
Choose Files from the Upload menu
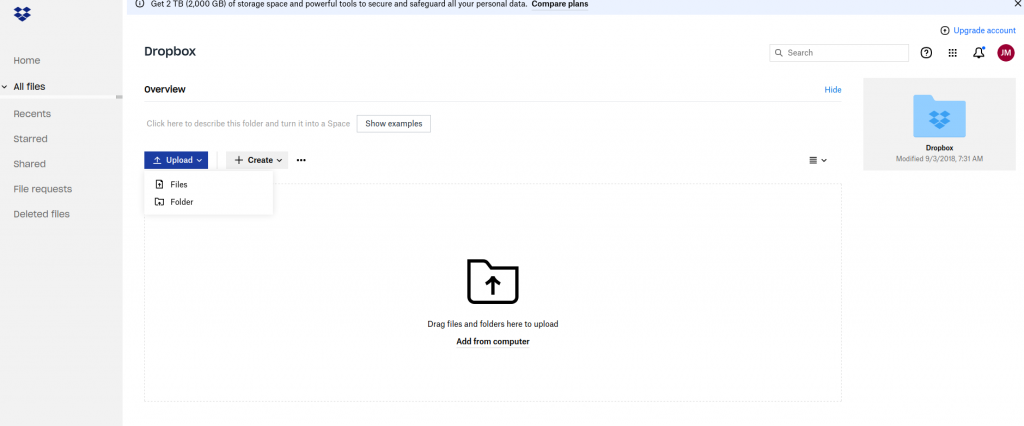208,185
